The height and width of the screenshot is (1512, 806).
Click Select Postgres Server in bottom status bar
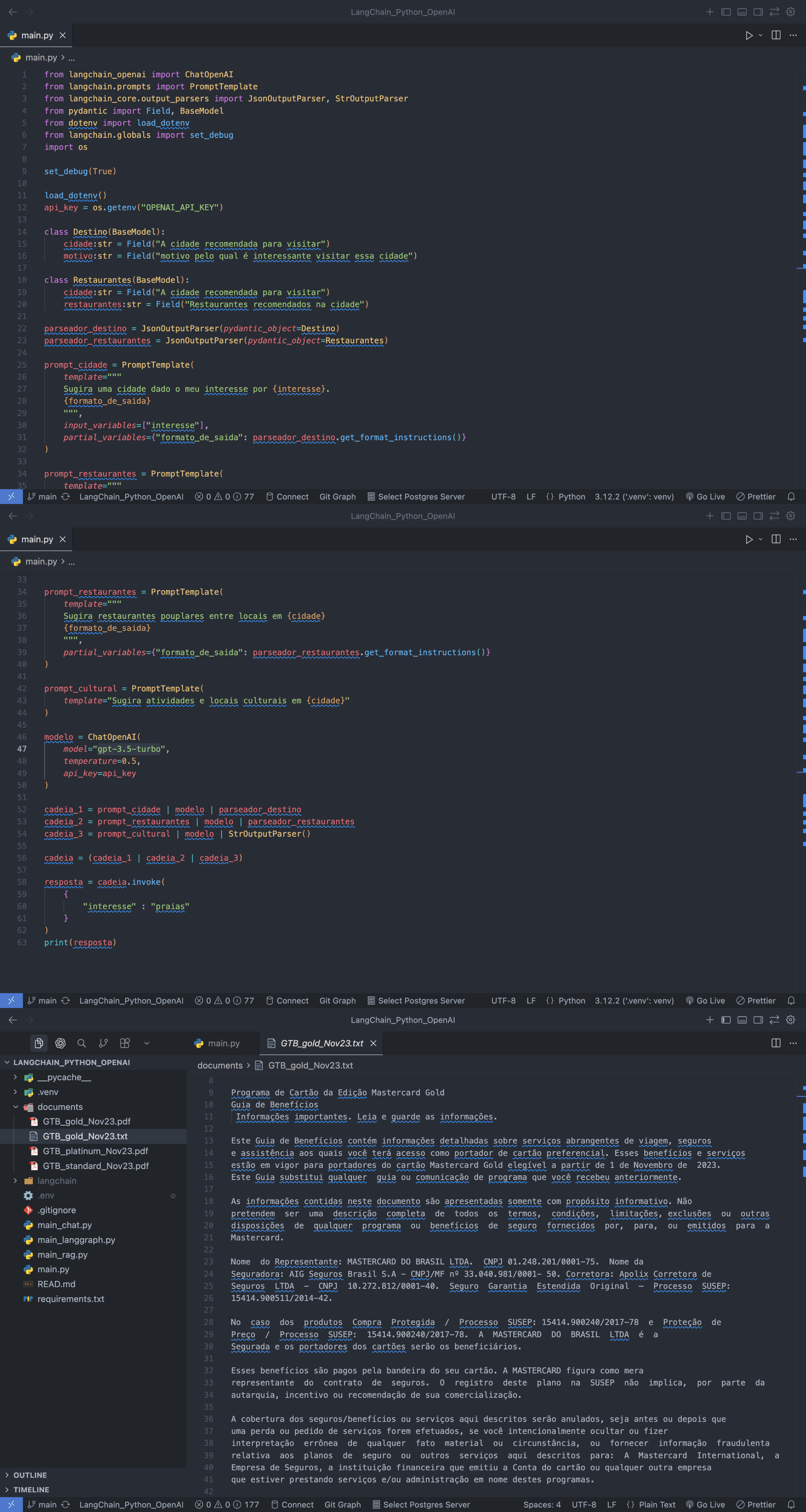click(421, 1504)
